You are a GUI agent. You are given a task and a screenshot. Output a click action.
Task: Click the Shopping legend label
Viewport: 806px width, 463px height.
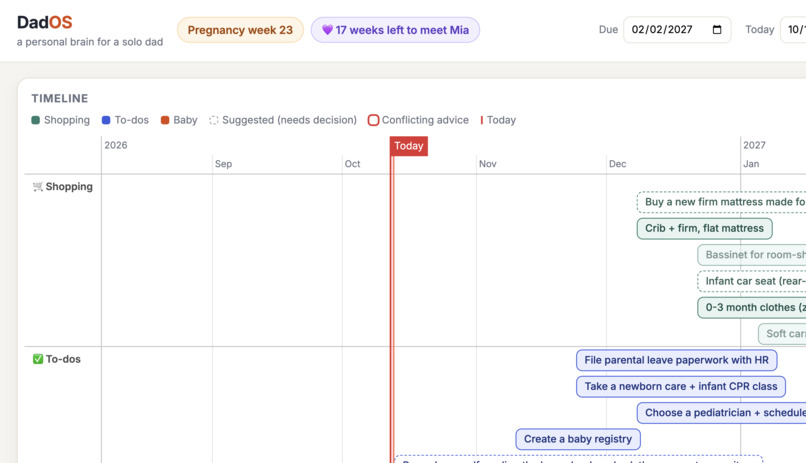tap(67, 120)
